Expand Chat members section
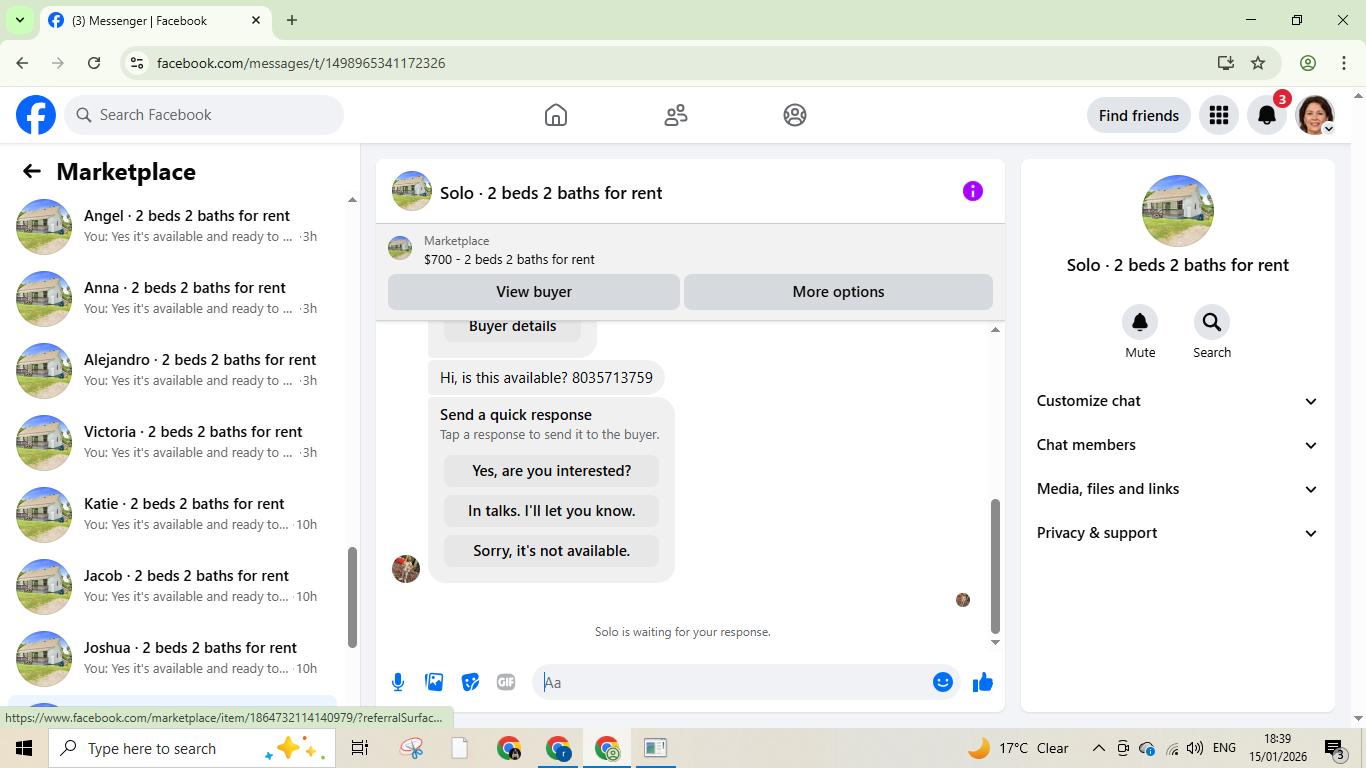 point(1178,445)
